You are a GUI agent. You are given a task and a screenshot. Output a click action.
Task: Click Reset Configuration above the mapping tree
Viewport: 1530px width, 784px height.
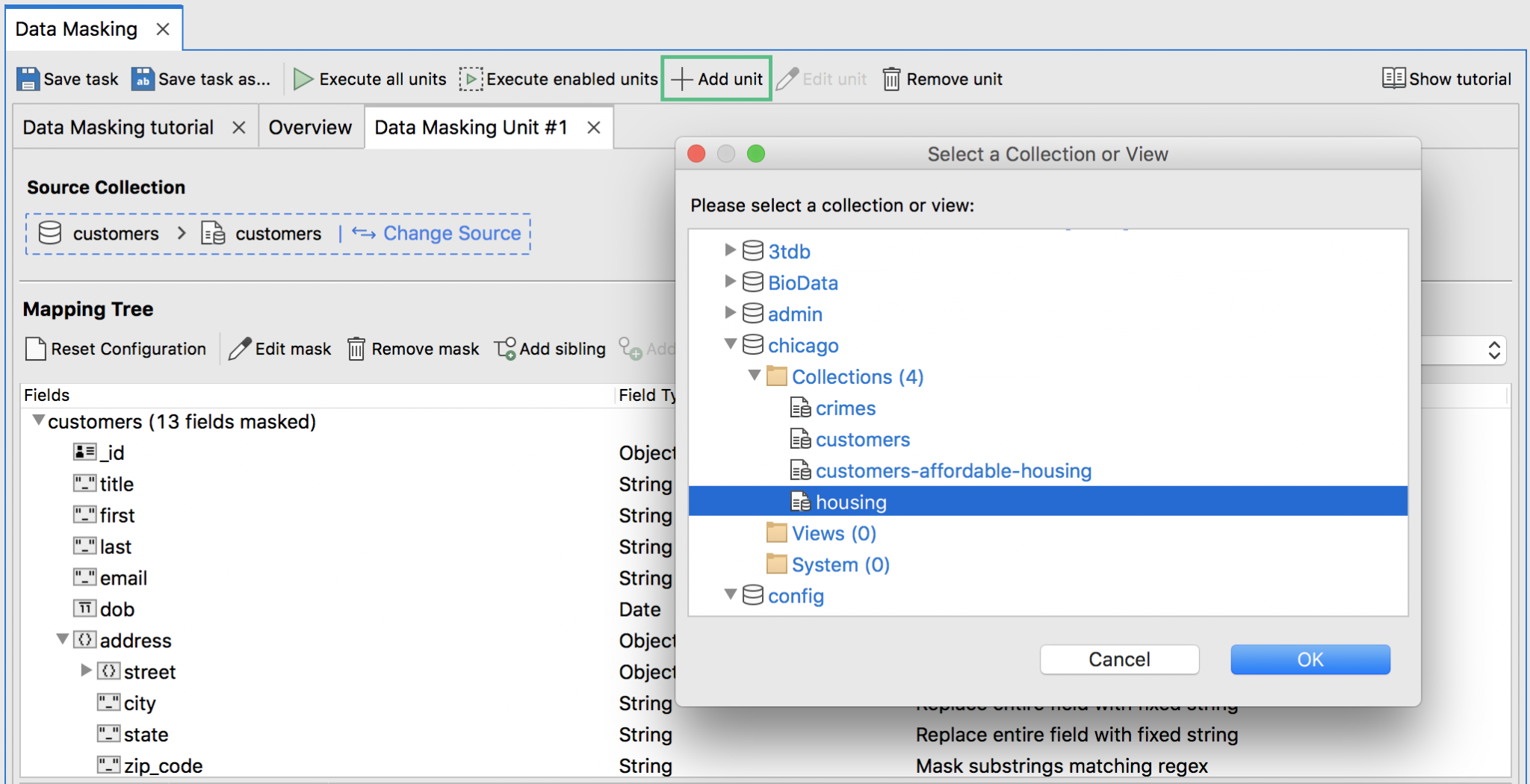(x=116, y=348)
